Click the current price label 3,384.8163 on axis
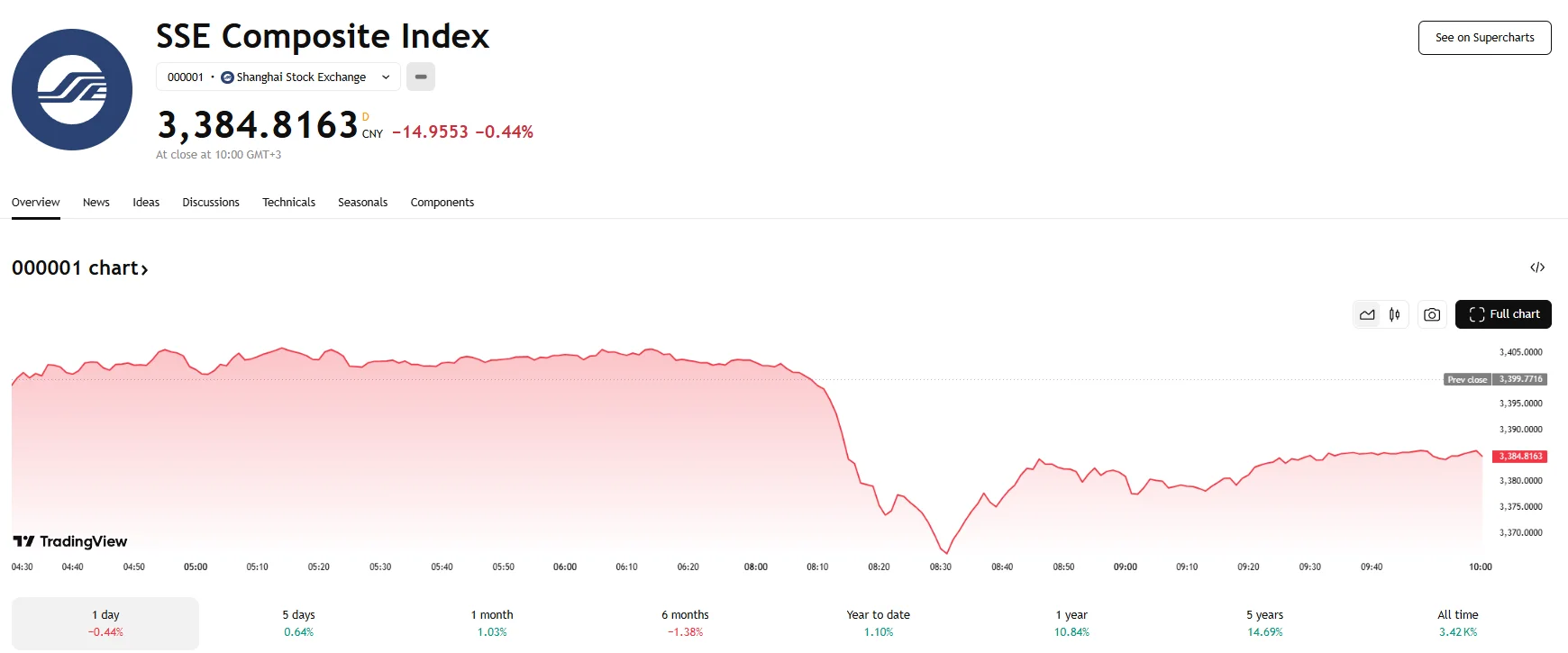 tap(1520, 457)
